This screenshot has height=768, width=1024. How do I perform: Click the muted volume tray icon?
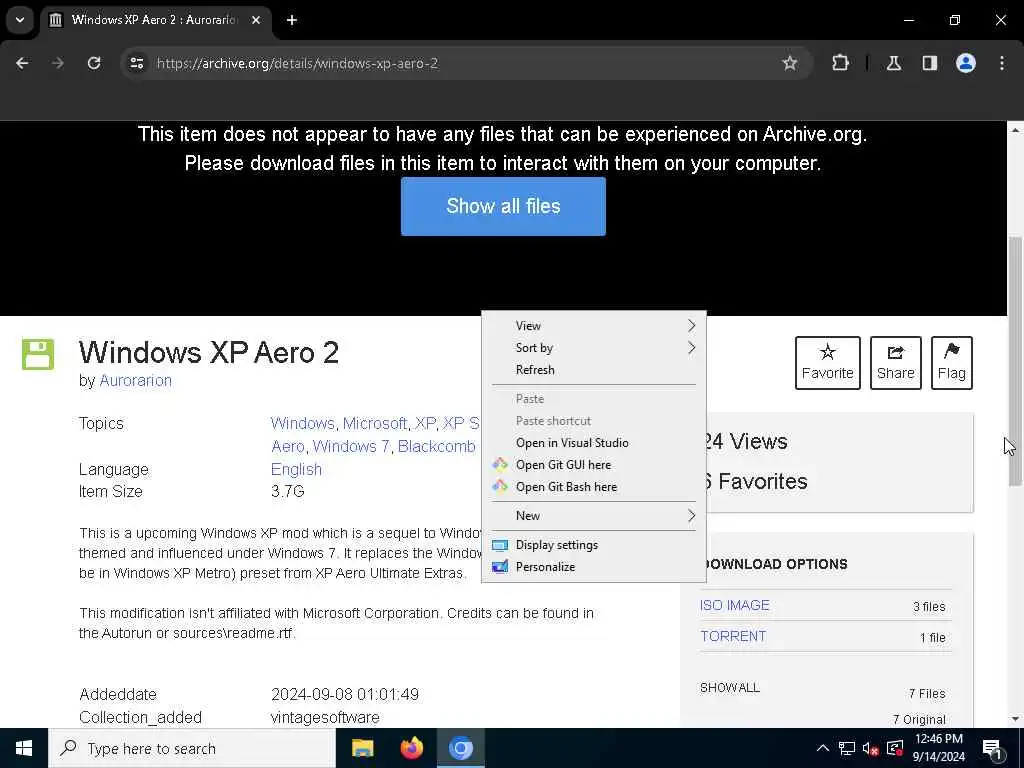(871, 748)
